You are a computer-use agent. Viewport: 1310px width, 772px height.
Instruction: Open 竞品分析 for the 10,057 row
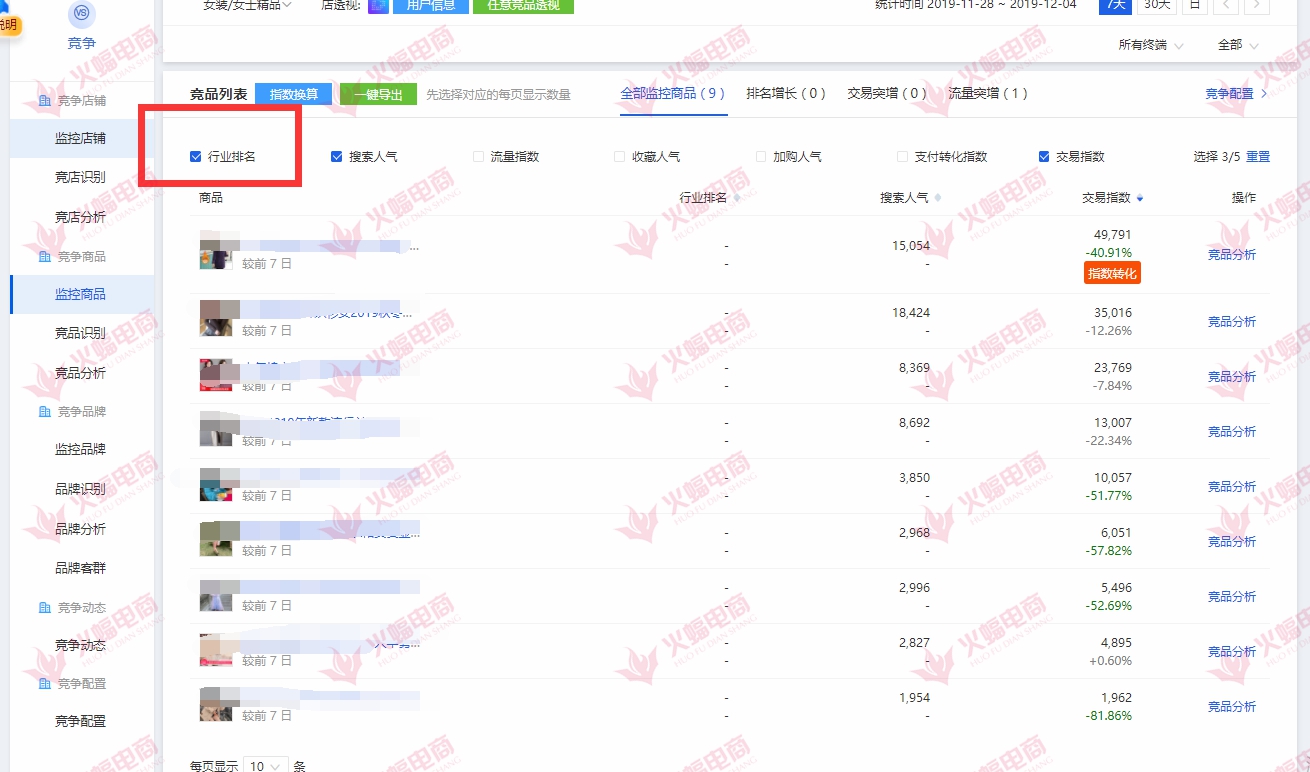point(1231,487)
